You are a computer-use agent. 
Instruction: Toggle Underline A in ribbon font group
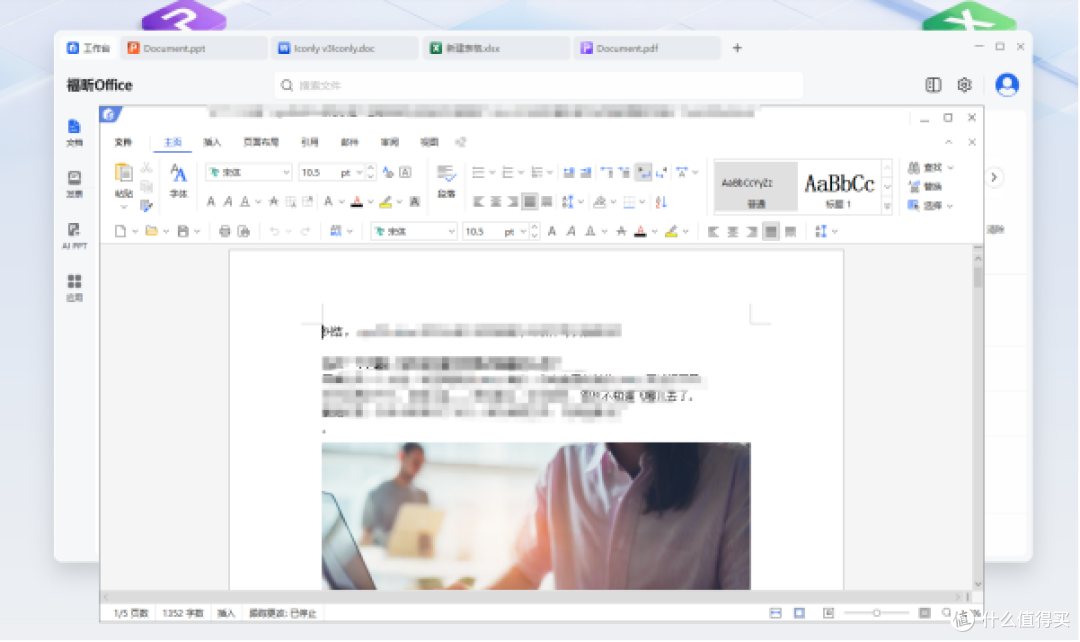point(245,201)
